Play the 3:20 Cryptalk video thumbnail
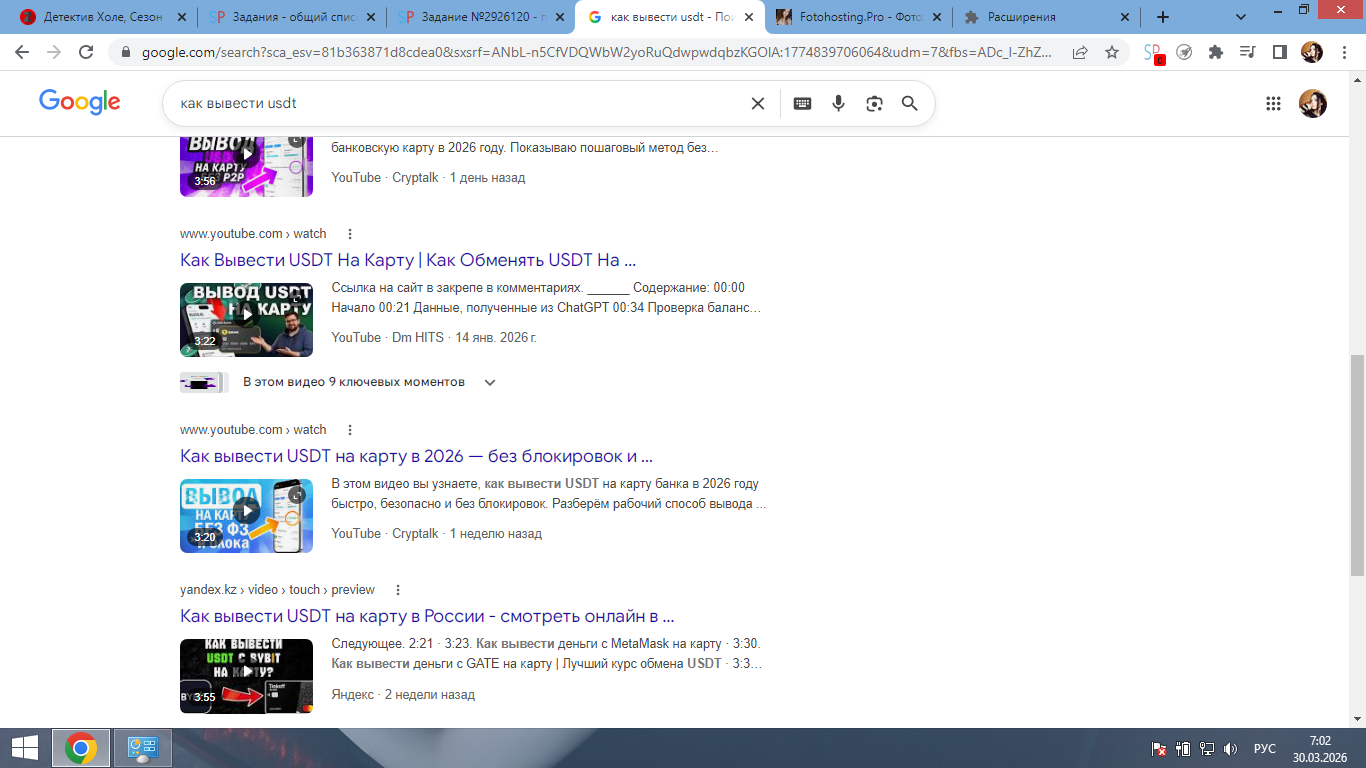 pyautogui.click(x=246, y=516)
